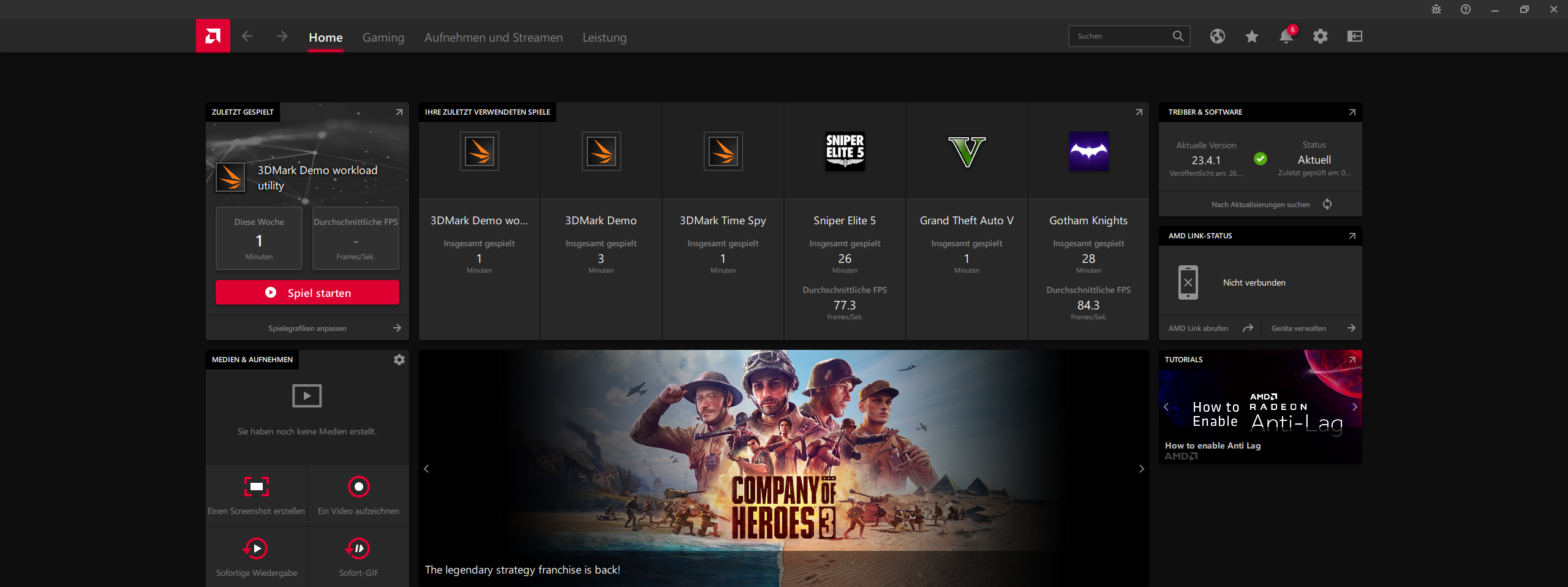Open favorites star icon
Viewport: 1568px width, 587px height.
(1252, 36)
